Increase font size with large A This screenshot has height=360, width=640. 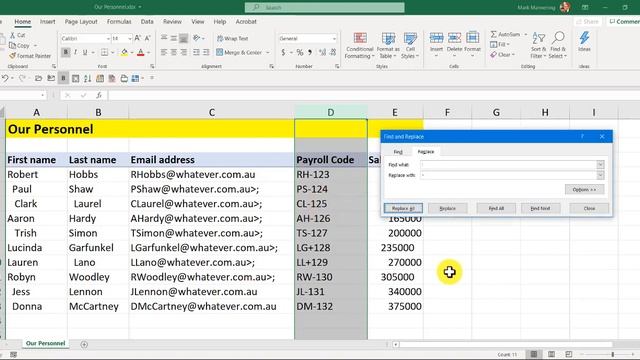138,38
